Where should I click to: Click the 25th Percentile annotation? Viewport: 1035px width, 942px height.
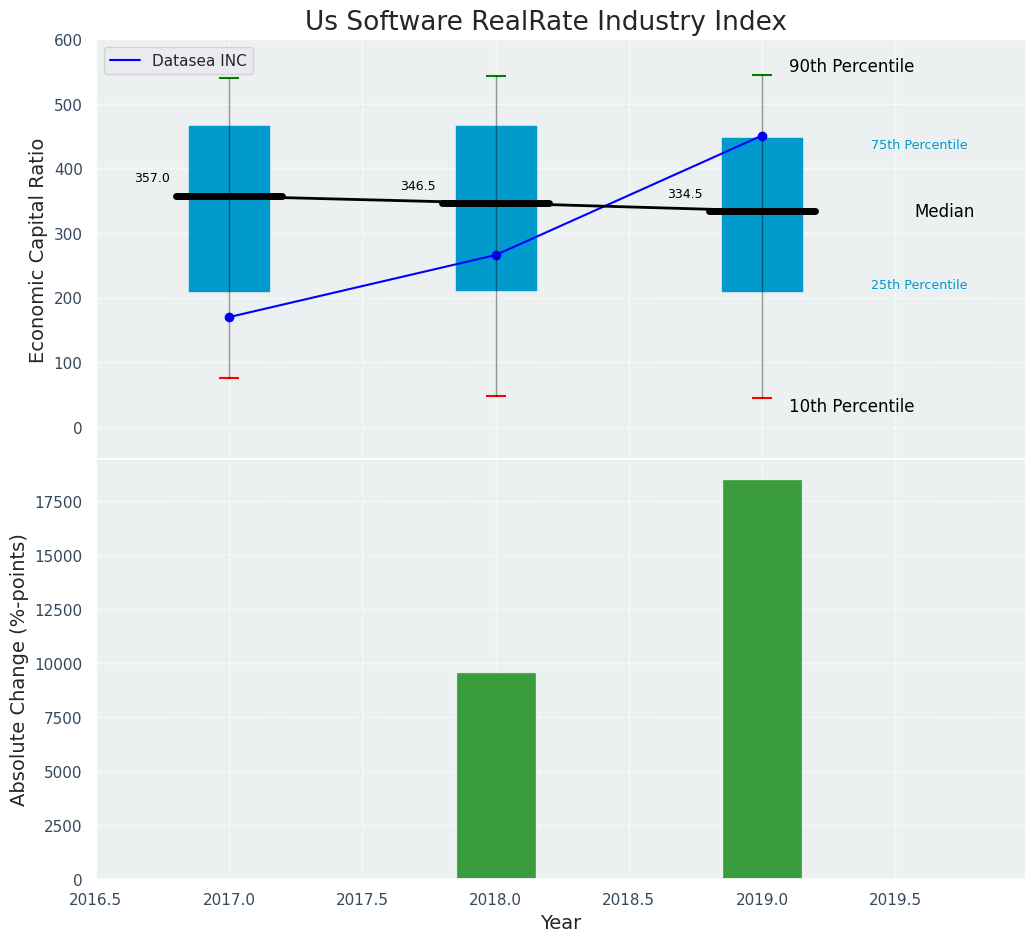click(x=919, y=285)
